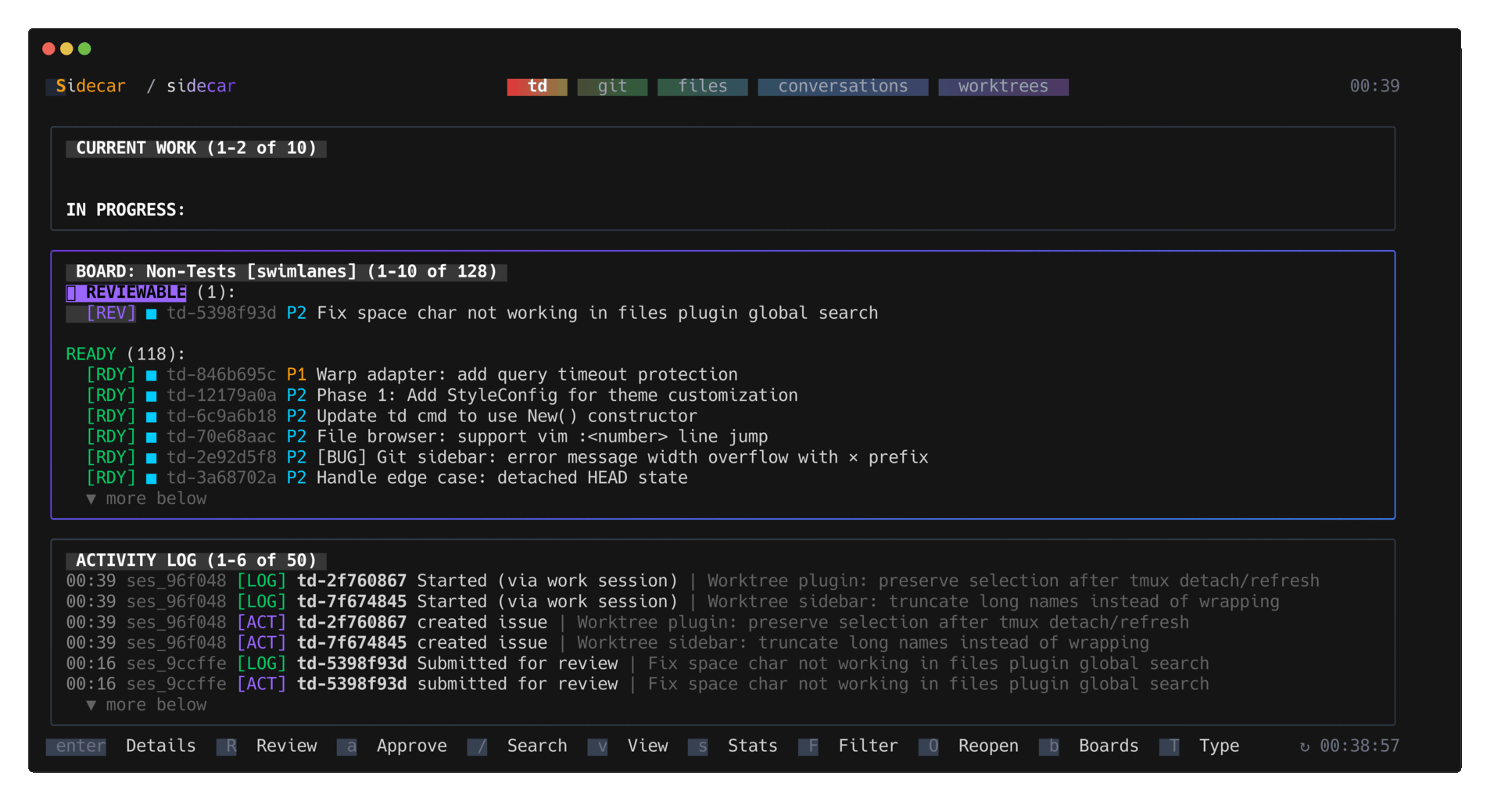Image resolution: width=1501 pixels, height=812 pixels.
Task: Expand 'more below' under the READY list
Action: pos(145,499)
